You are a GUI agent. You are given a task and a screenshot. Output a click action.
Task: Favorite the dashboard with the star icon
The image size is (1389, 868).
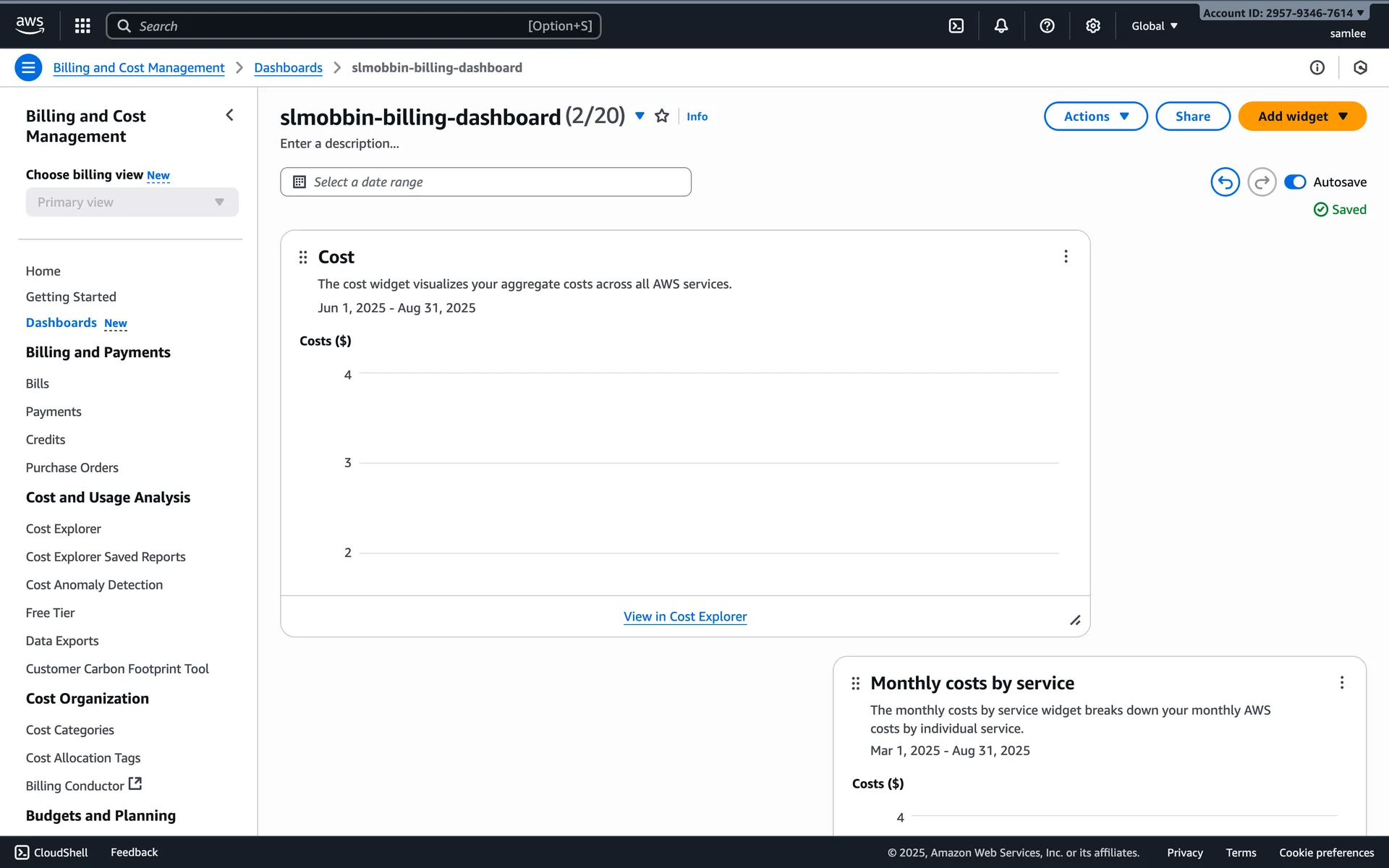pos(661,116)
